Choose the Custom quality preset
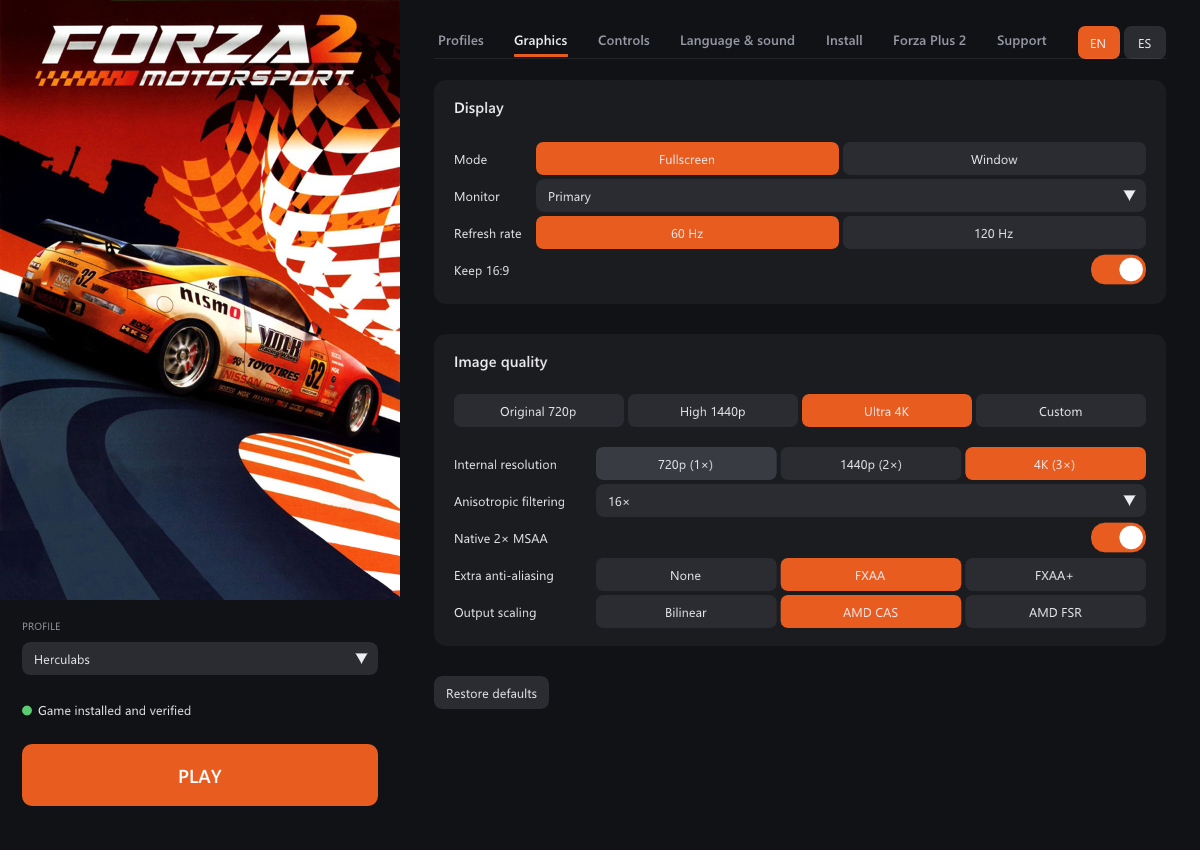This screenshot has width=1200, height=850. pyautogui.click(x=1061, y=411)
